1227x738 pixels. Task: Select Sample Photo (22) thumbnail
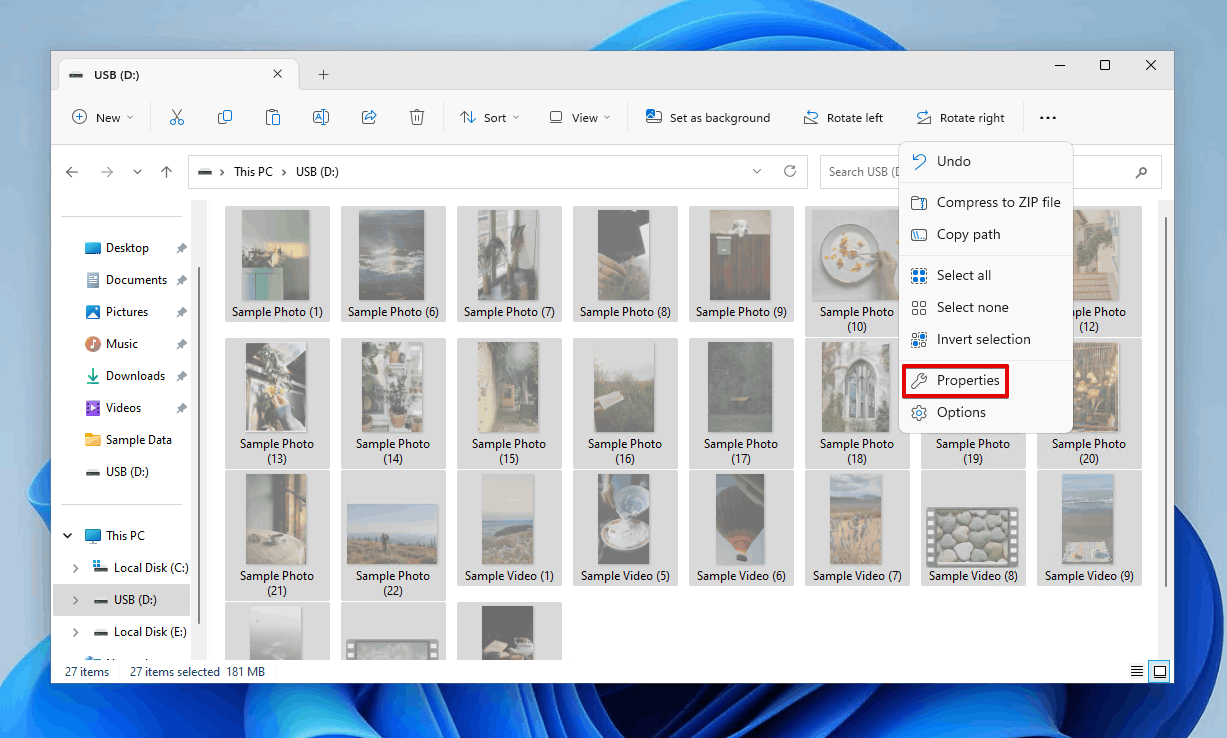tap(393, 535)
